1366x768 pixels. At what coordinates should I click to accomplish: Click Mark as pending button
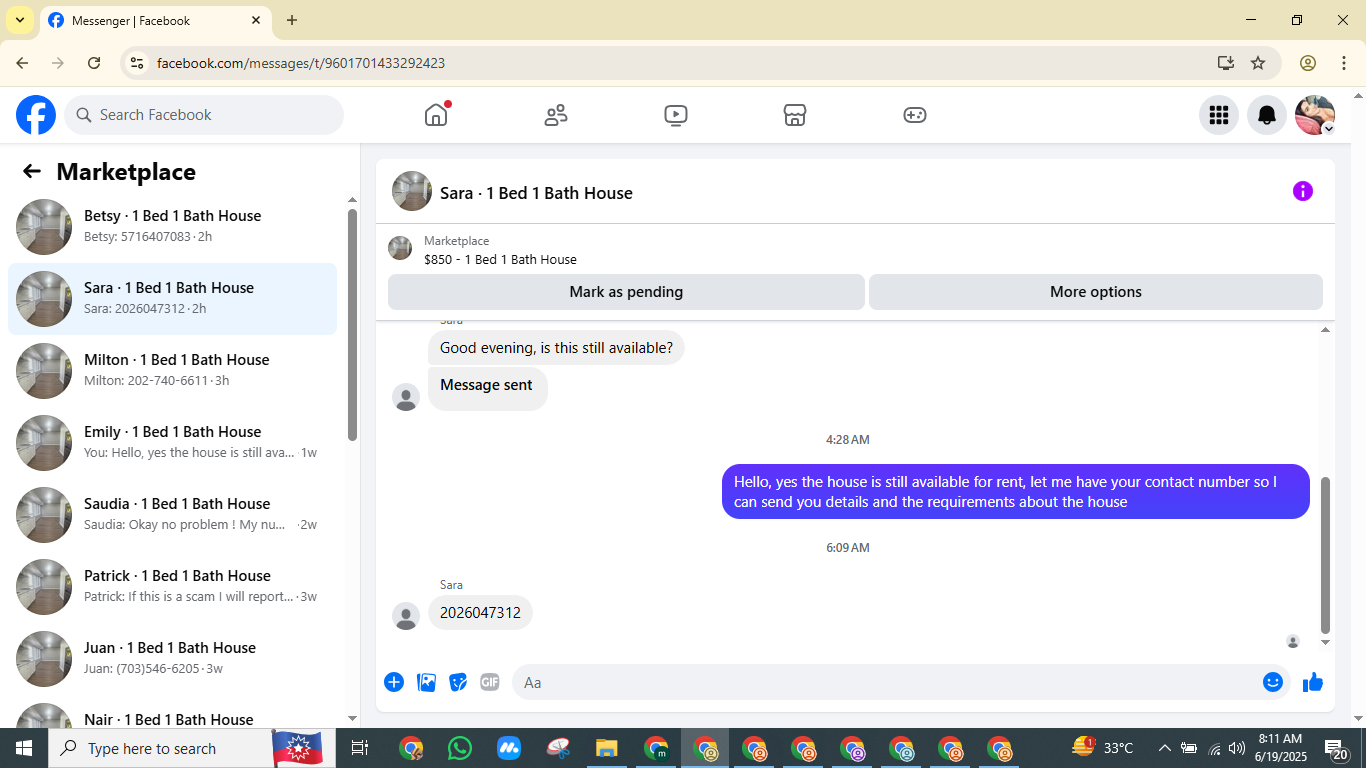tap(626, 292)
